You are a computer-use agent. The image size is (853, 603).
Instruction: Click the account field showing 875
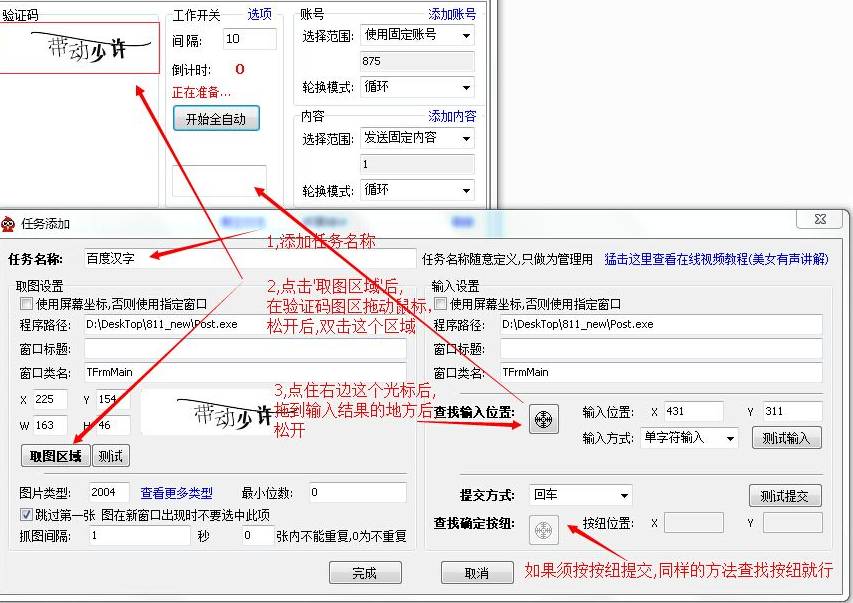[x=417, y=61]
